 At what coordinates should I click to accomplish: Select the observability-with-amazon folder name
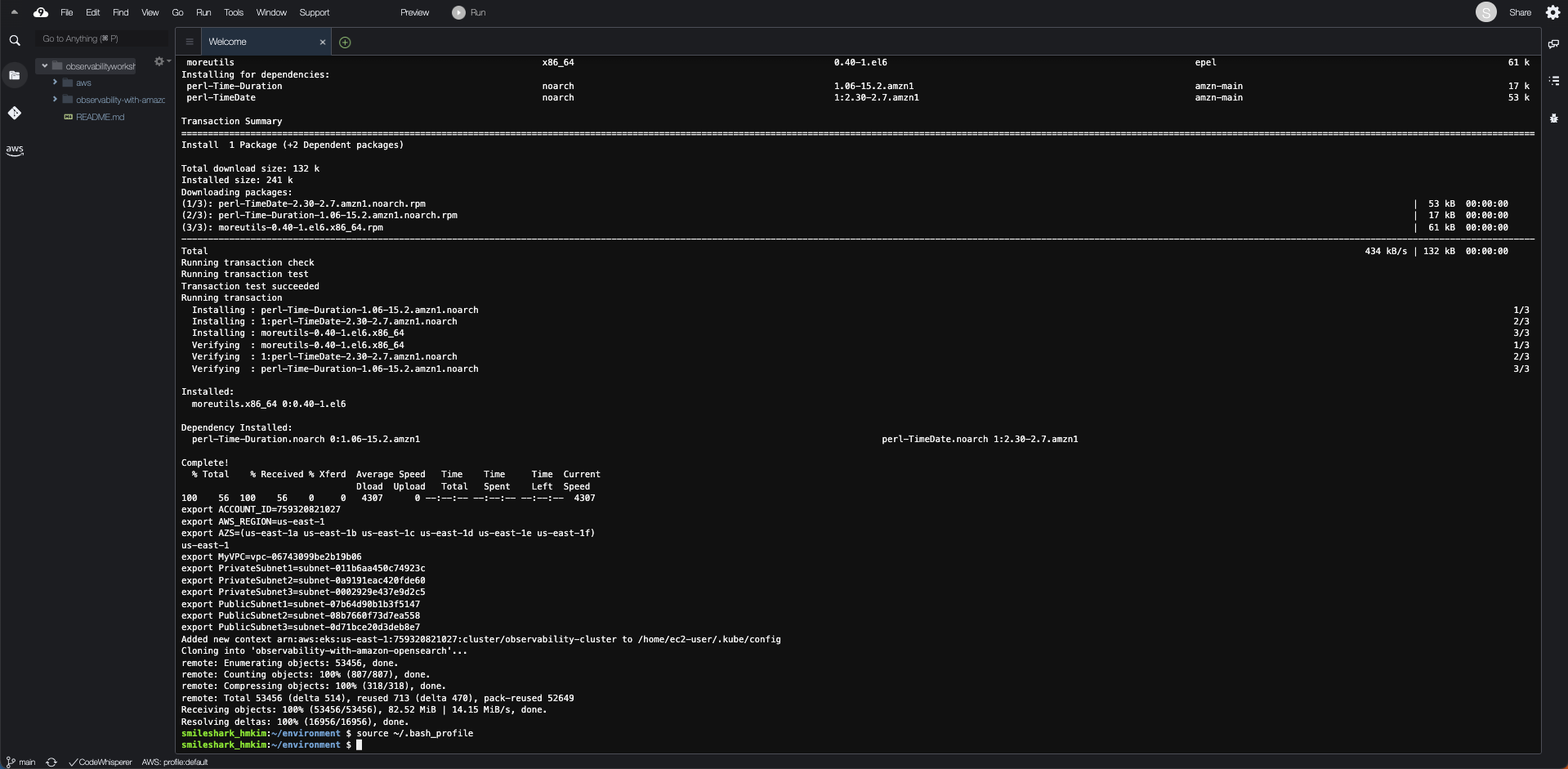(120, 100)
